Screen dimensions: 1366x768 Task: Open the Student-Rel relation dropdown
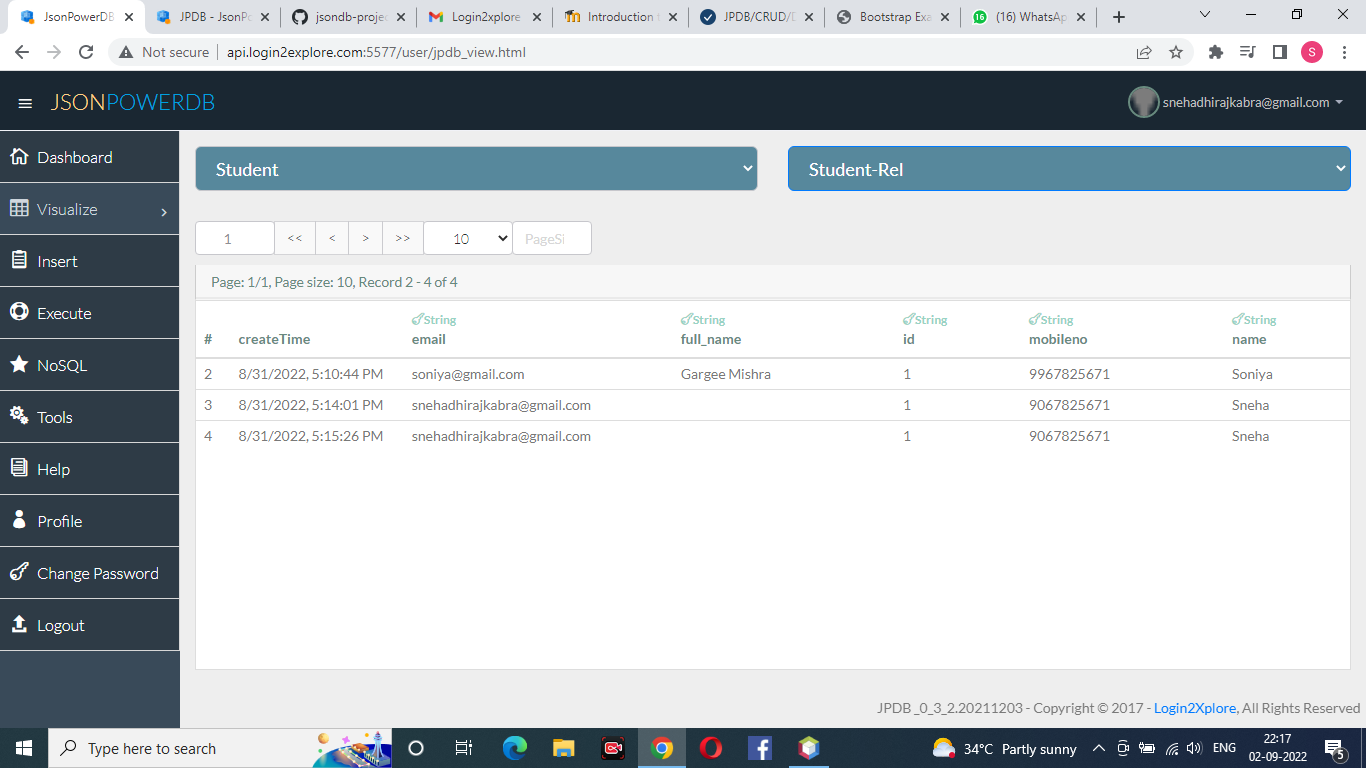[1069, 168]
